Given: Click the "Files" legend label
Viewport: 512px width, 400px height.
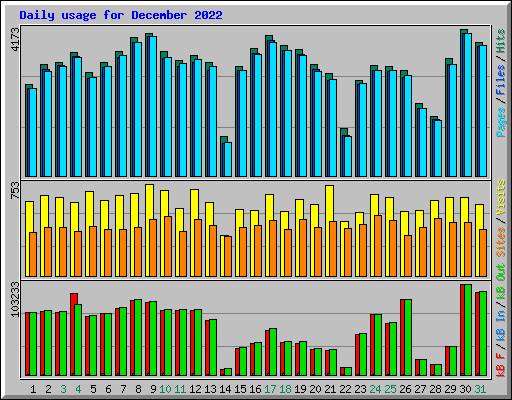Looking at the screenshot, I should click(x=501, y=80).
